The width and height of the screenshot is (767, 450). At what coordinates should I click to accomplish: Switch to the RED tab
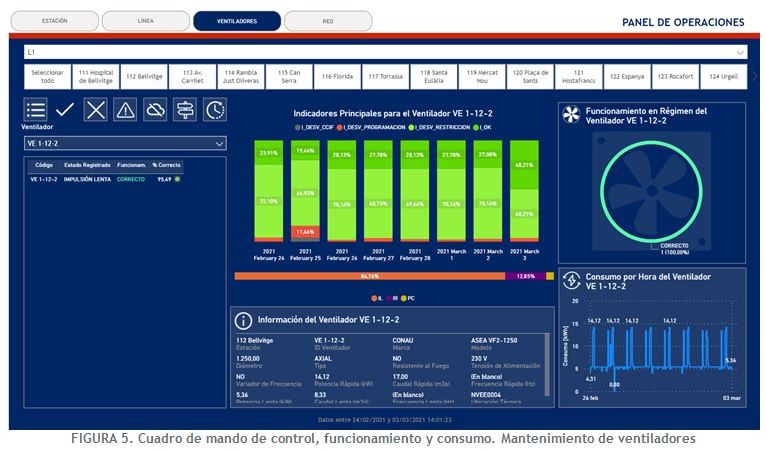click(328, 21)
